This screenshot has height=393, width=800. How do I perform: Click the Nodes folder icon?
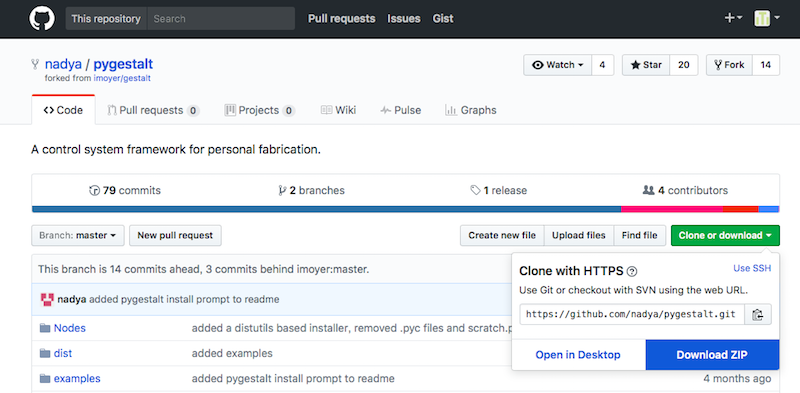45,328
